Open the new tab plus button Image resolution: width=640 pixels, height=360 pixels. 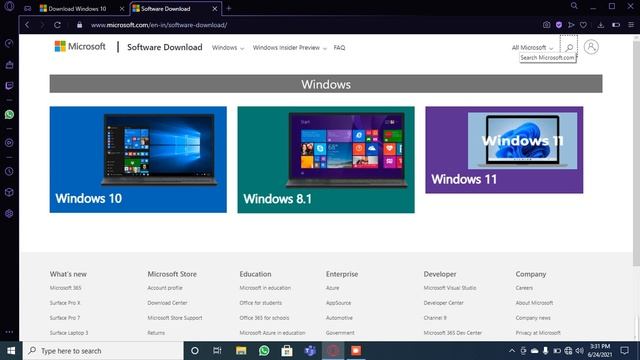pos(229,8)
